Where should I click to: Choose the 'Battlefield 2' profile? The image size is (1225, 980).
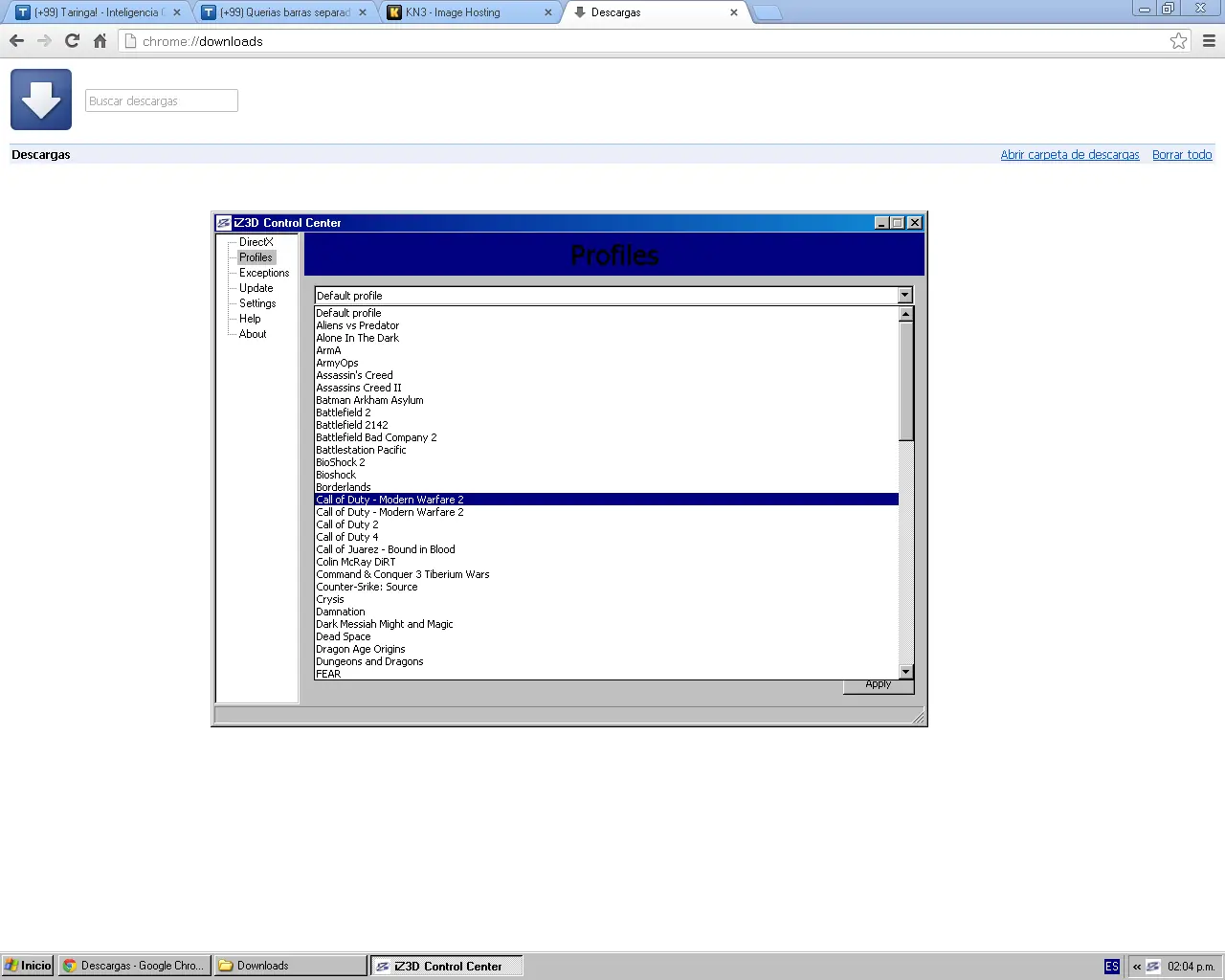(607, 412)
